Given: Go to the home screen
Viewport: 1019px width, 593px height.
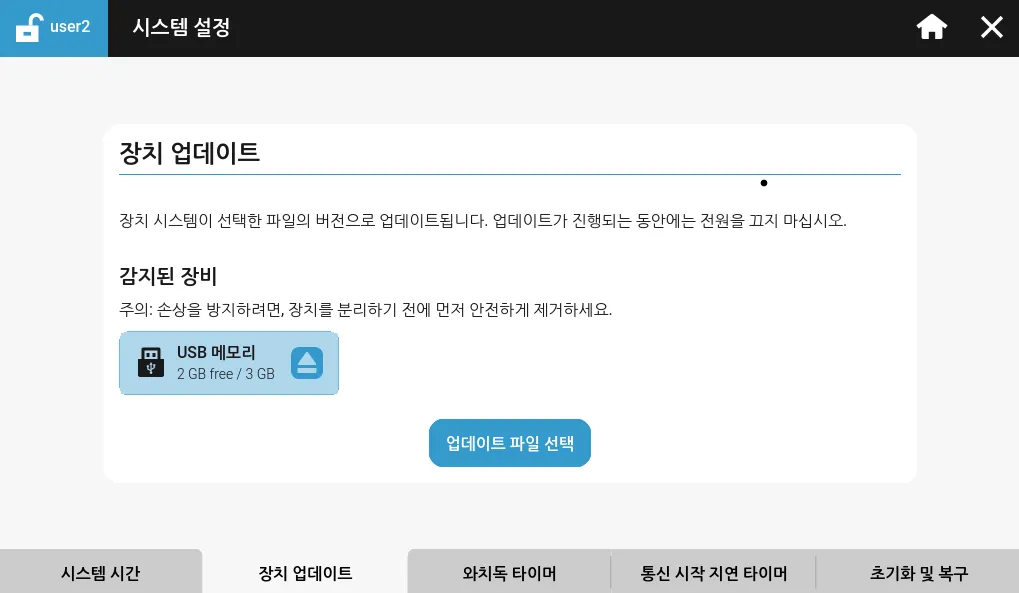Looking at the screenshot, I should tap(931, 27).
